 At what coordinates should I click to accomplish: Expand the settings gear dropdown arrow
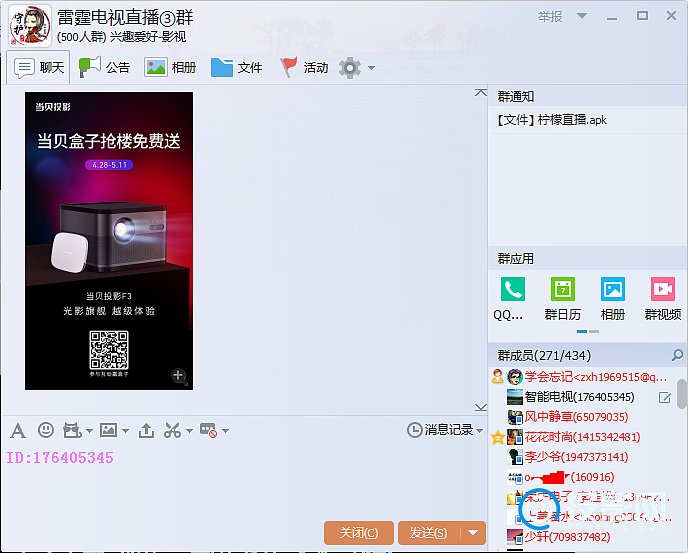click(372, 68)
